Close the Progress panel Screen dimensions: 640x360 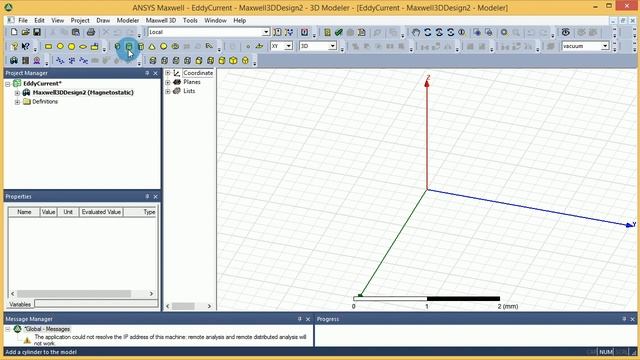(x=633, y=319)
